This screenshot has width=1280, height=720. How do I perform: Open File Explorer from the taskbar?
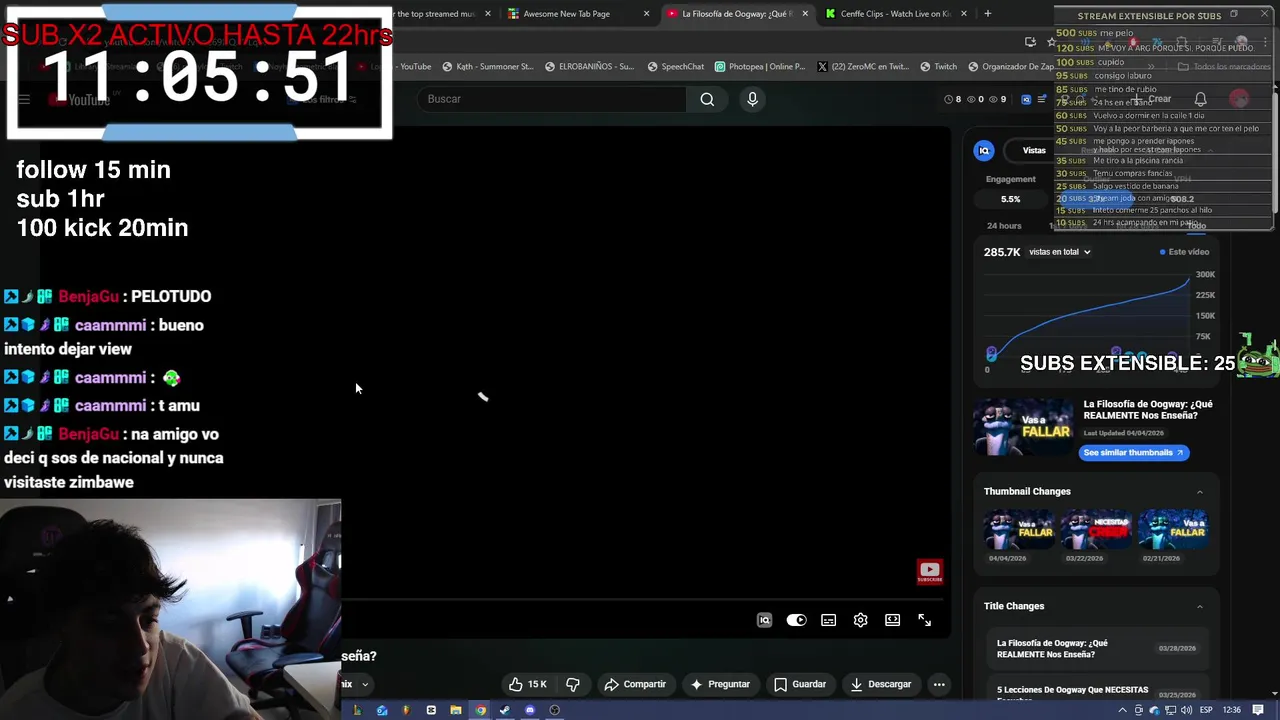tap(456, 710)
